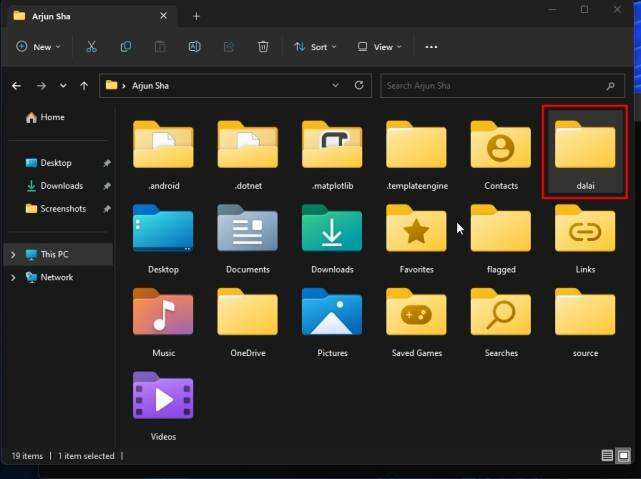Image resolution: width=641 pixels, height=479 pixels.
Task: Add a new tab with plus button
Action: click(x=196, y=16)
